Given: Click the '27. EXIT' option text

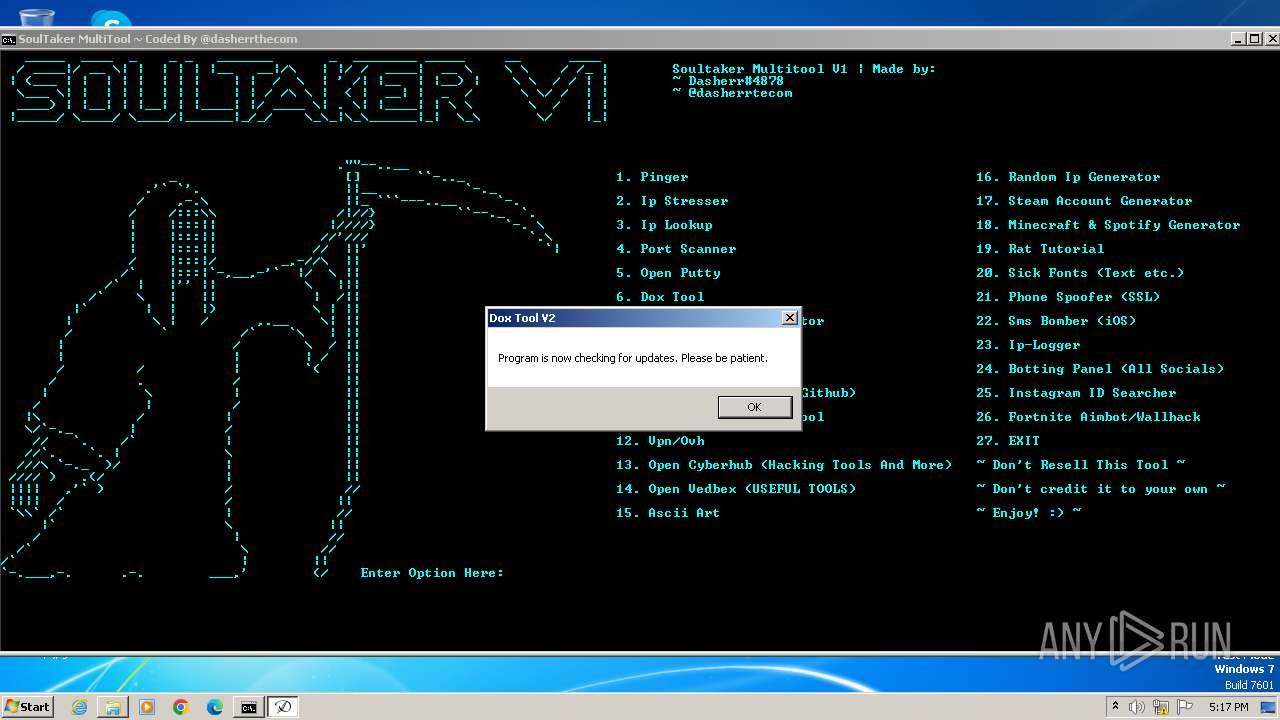Looking at the screenshot, I should pyautogui.click(x=1008, y=441).
